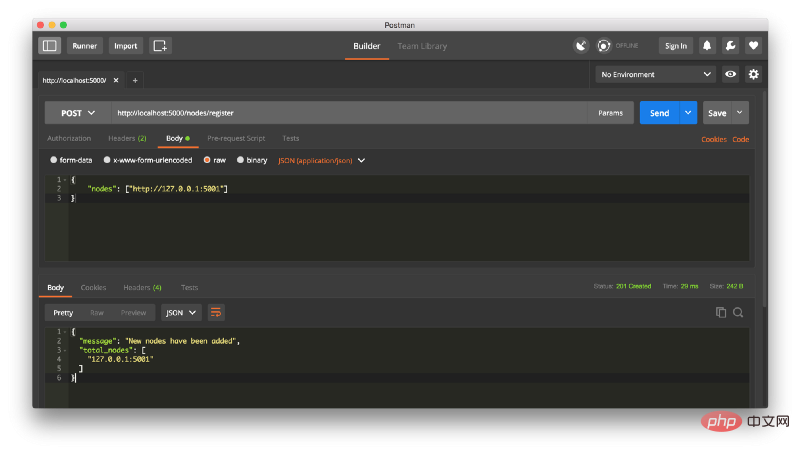Click the "New nodes have been added" message
Image resolution: width=800 pixels, height=454 pixels.
pos(183,341)
